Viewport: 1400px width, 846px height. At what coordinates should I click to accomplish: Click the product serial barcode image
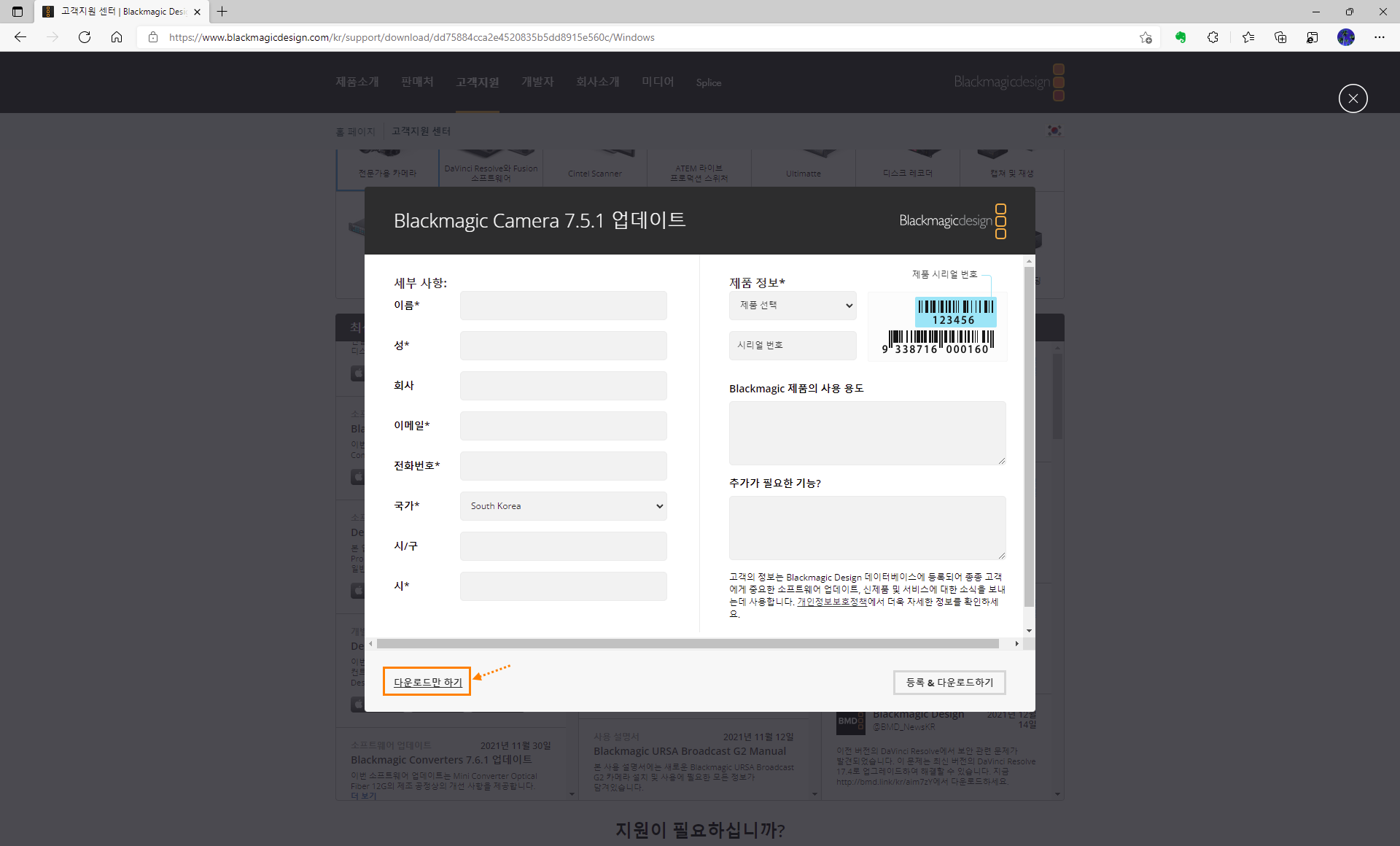click(938, 327)
